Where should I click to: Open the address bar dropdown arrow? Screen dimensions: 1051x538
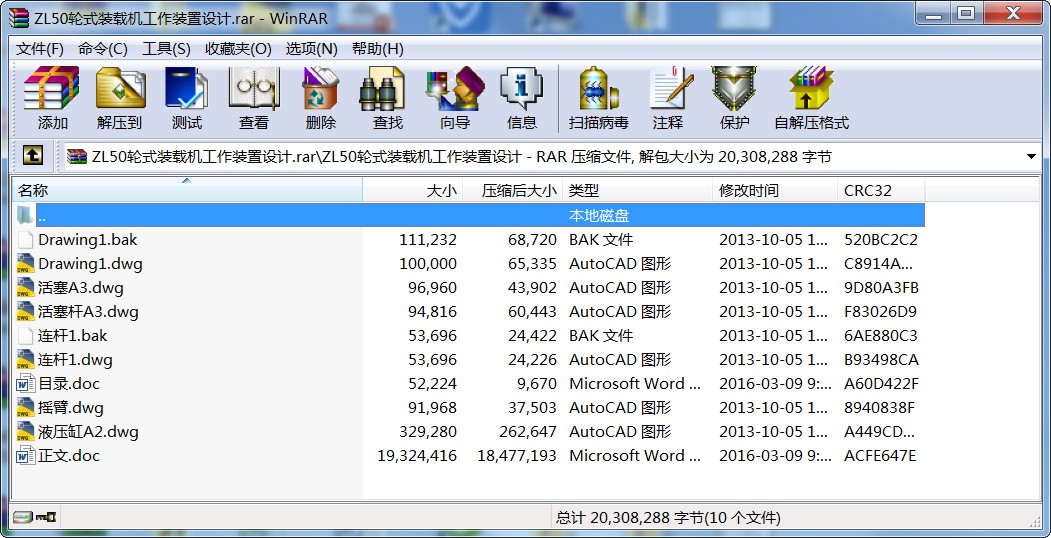pos(1031,157)
